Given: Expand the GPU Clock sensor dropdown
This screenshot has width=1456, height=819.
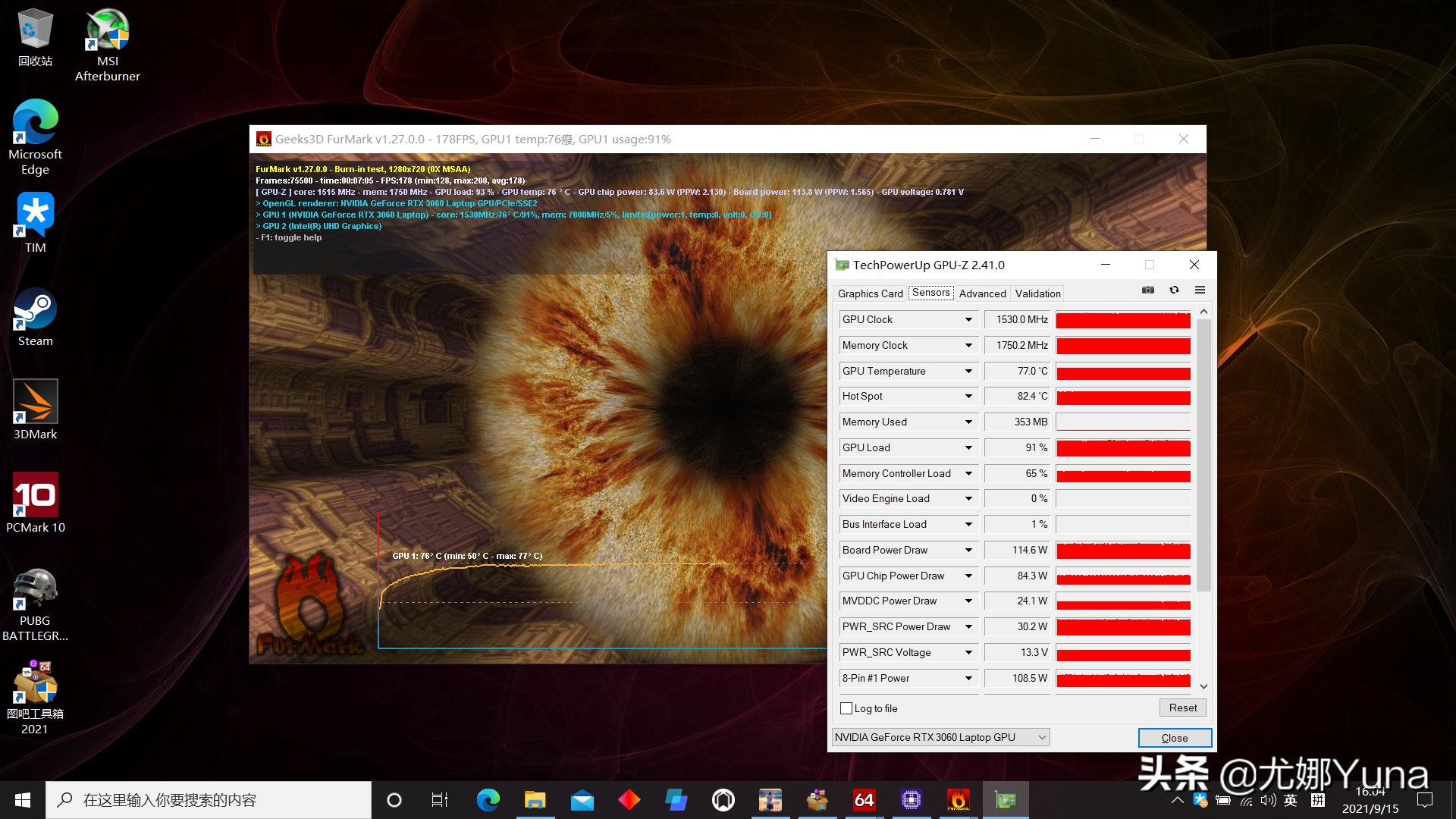Looking at the screenshot, I should 968,320.
